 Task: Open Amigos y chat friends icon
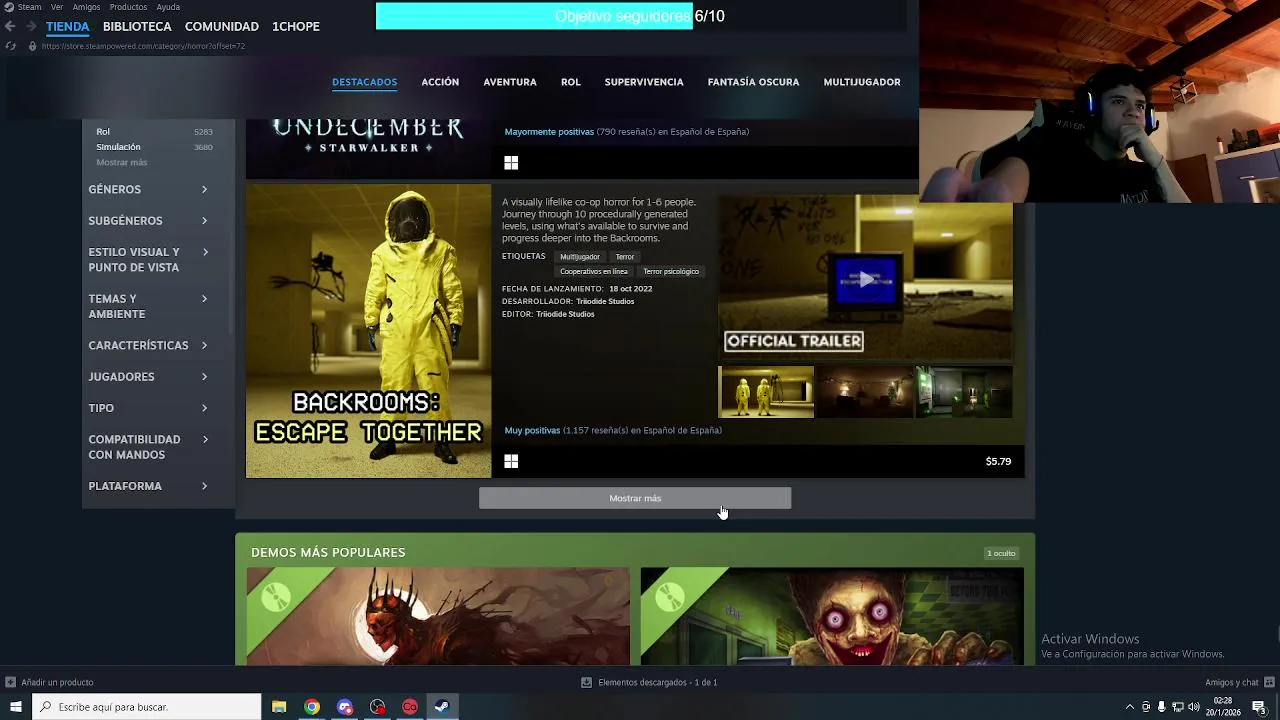click(x=1267, y=682)
